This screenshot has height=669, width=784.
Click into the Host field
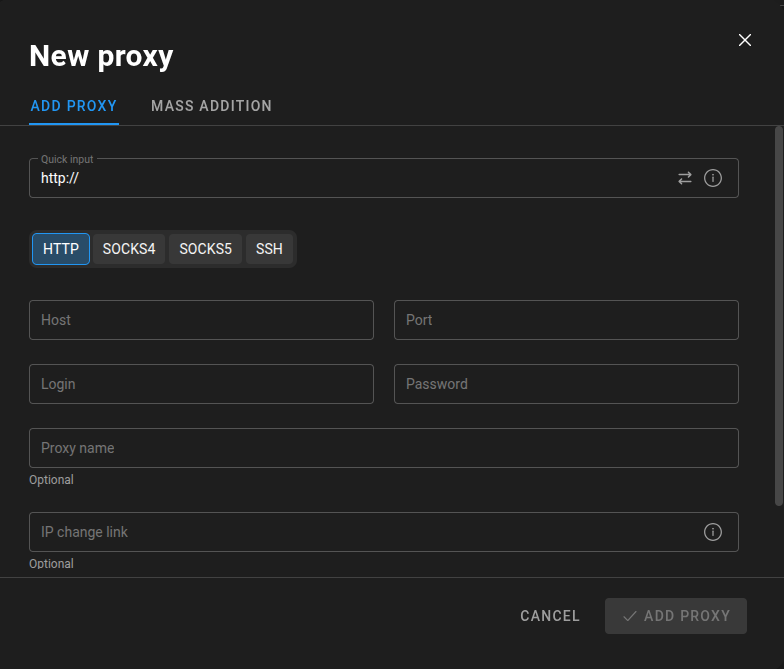(x=201, y=320)
